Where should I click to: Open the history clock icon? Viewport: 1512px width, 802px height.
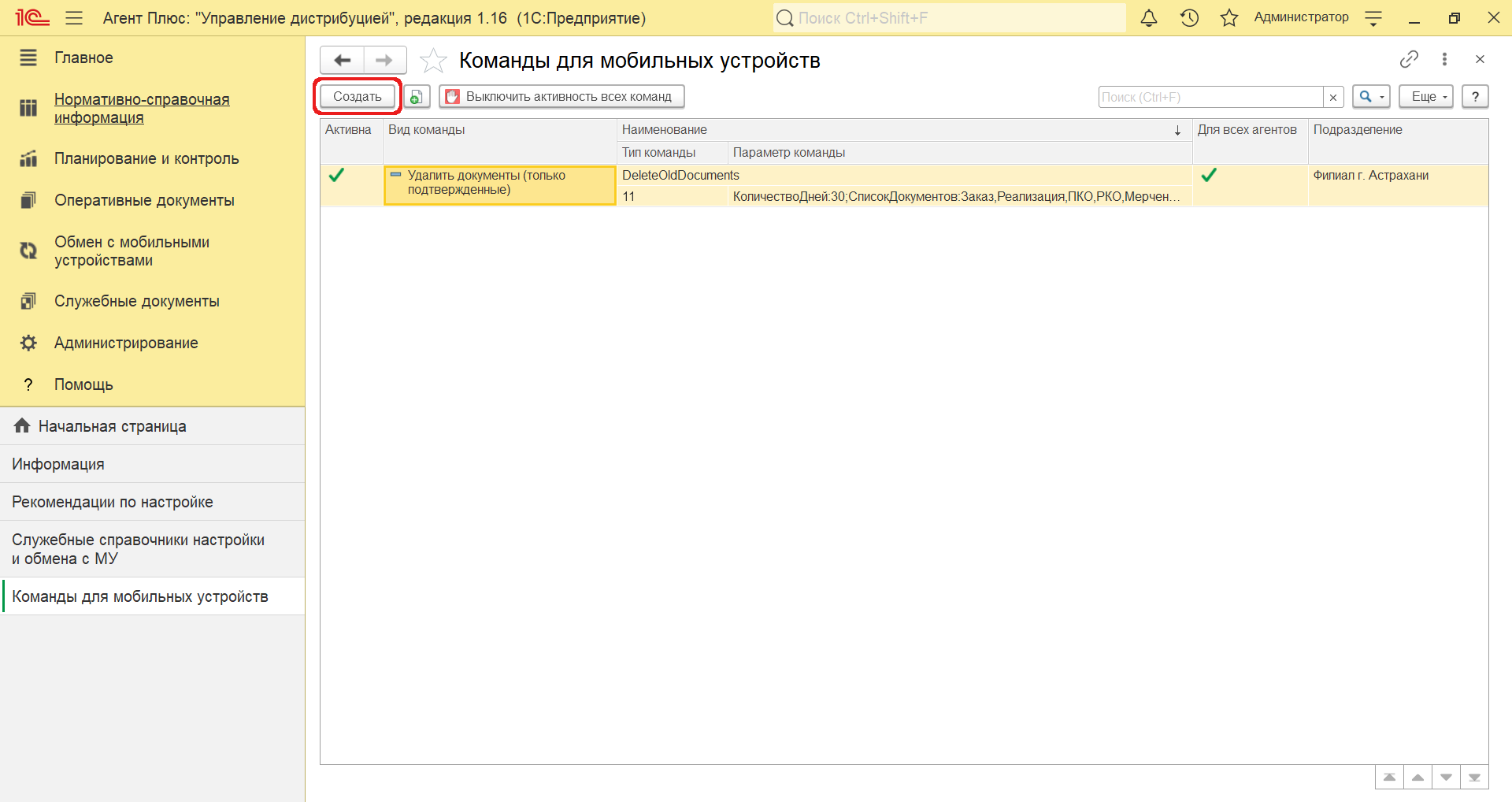tap(1189, 18)
